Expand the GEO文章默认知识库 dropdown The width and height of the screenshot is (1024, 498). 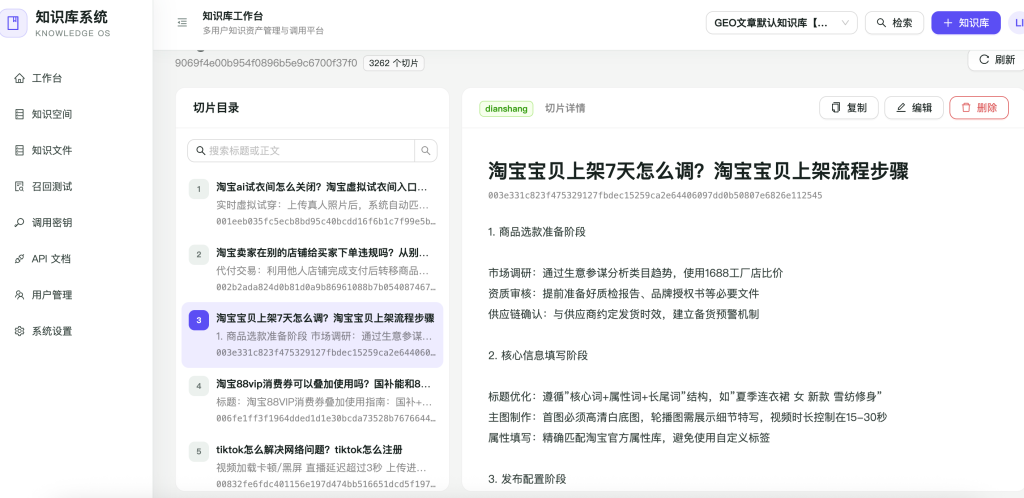pyautogui.click(x=782, y=23)
